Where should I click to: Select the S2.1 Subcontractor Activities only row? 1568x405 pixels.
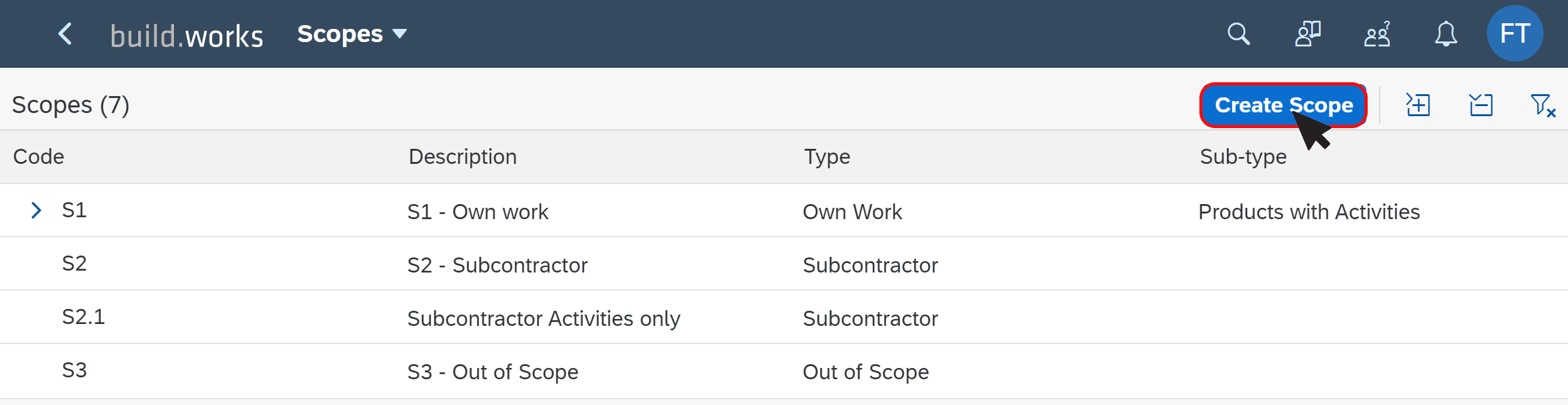tap(543, 318)
